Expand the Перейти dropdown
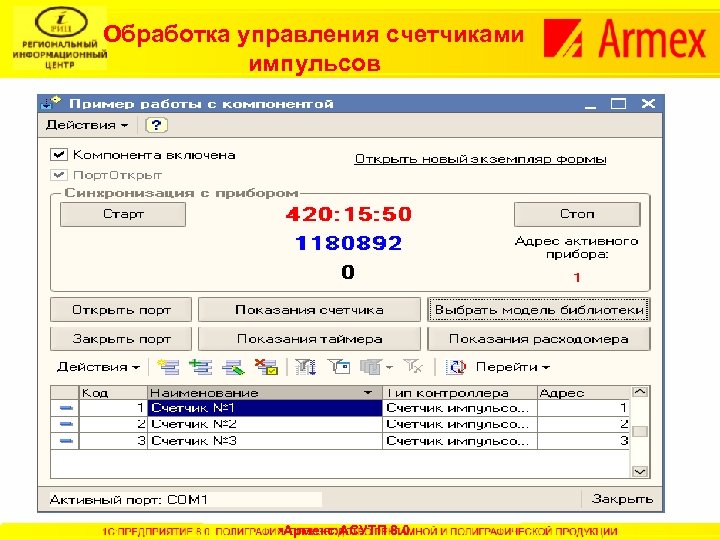The height and width of the screenshot is (540, 720). click(512, 367)
